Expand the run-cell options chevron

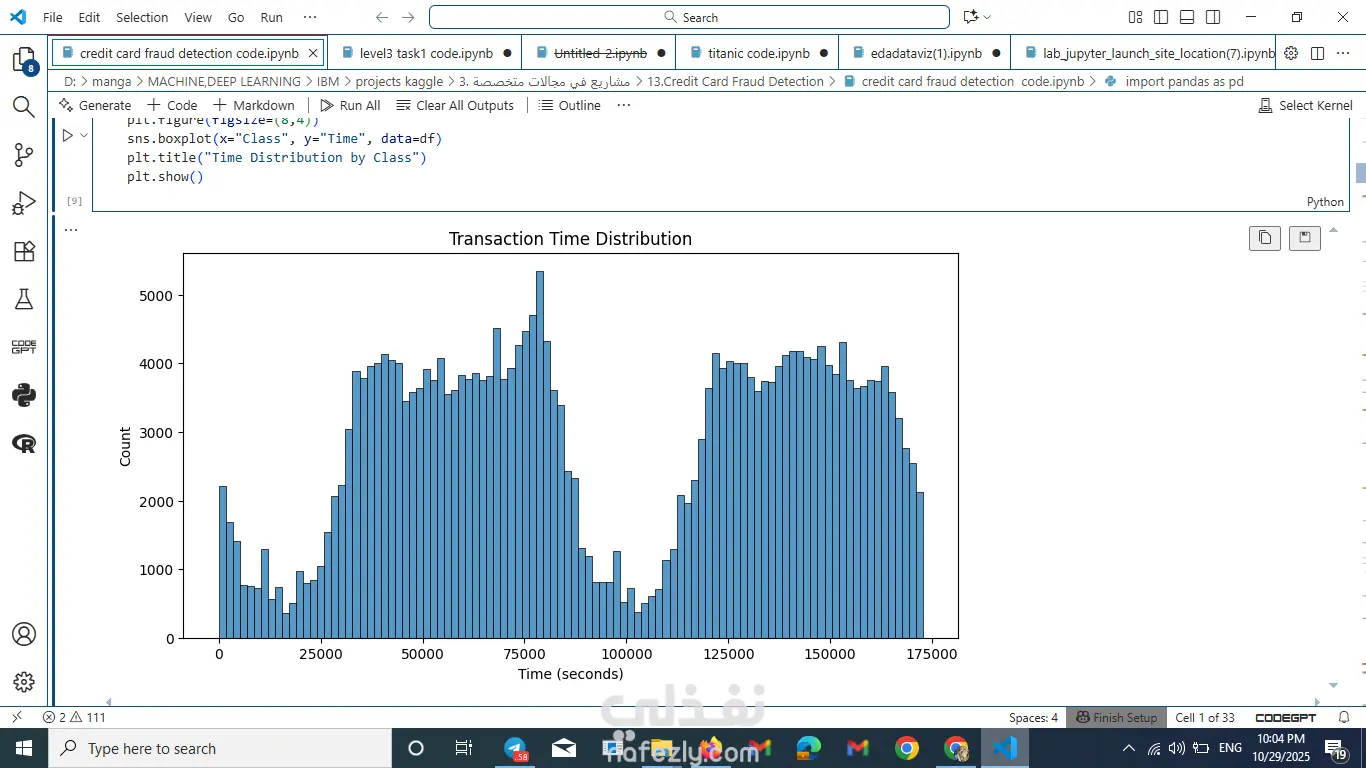pyautogui.click(x=84, y=135)
